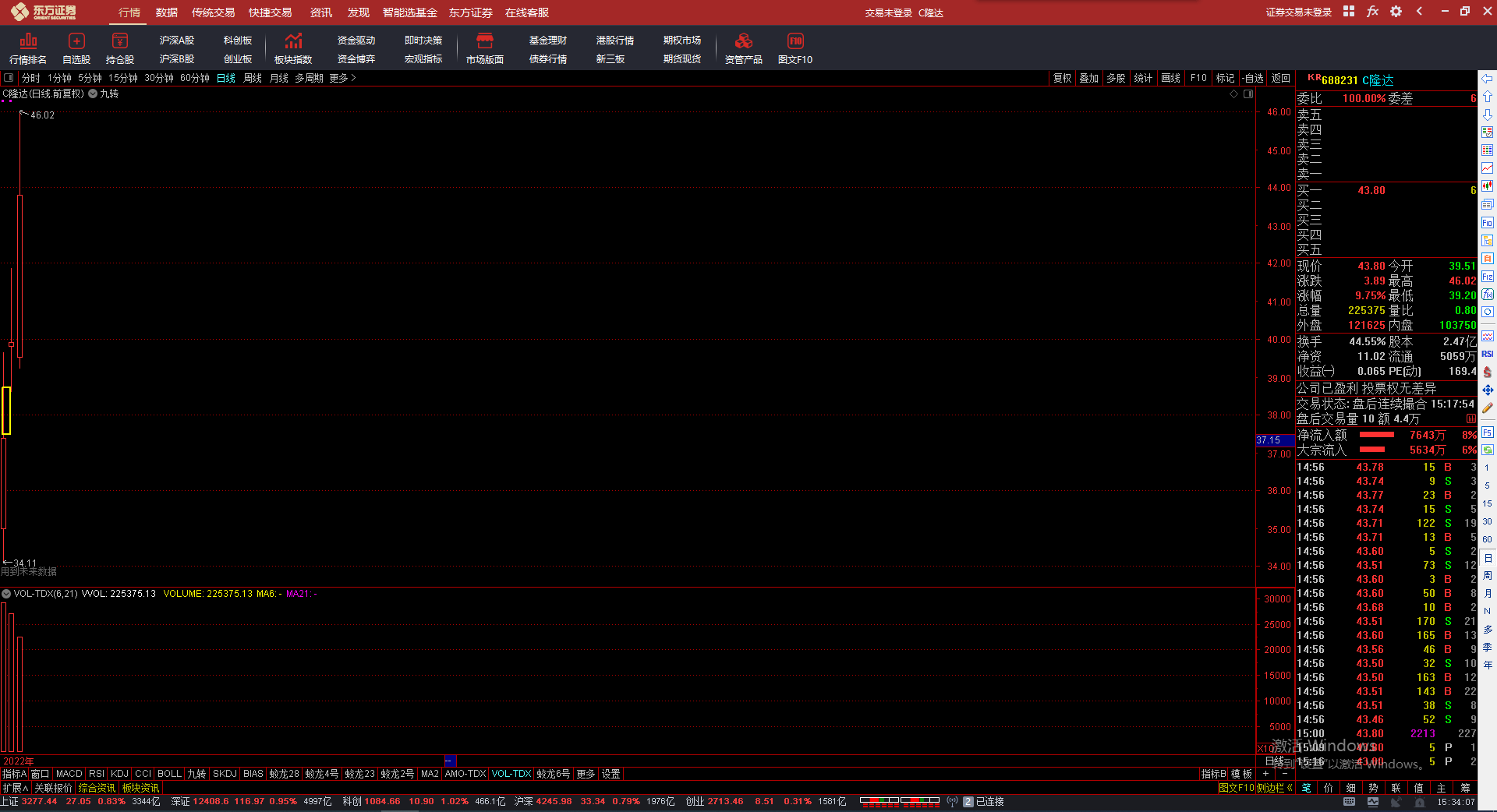Click the blue four-way move arrows sidebar icon

[x=1488, y=390]
